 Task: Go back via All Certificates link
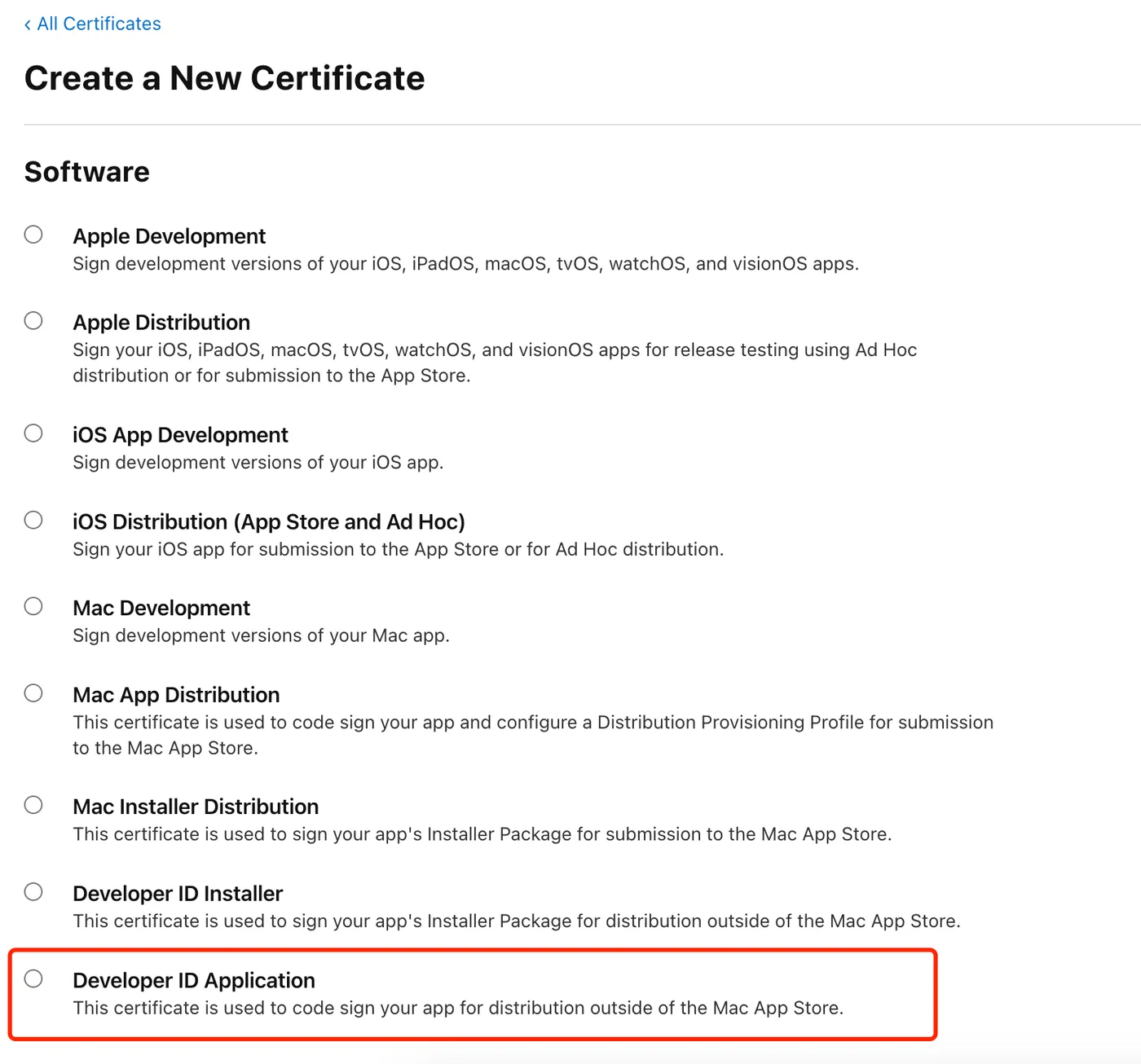point(99,24)
